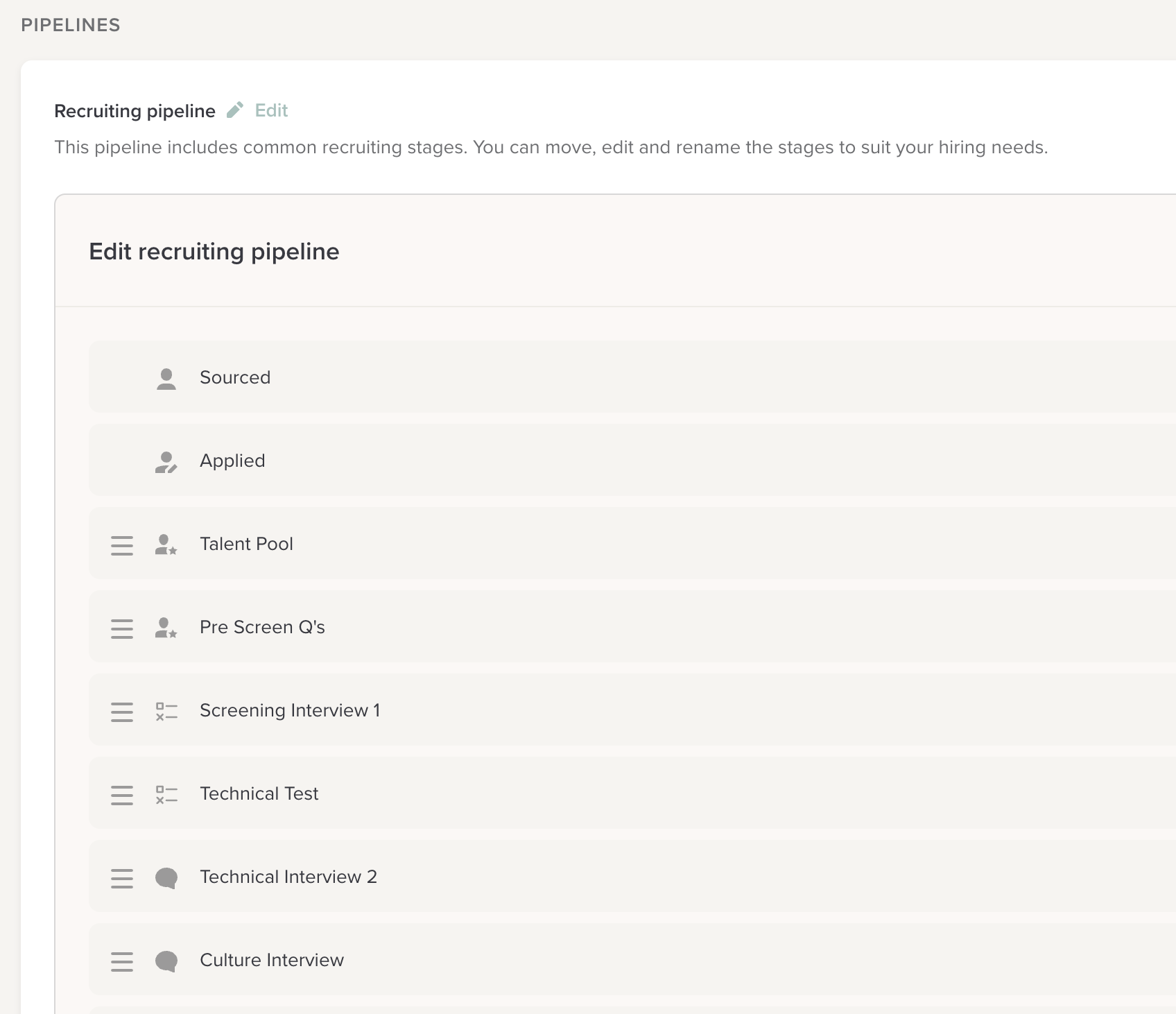
Task: Click the chat bubble icon in Technical Interview 2 row
Action: [166, 878]
